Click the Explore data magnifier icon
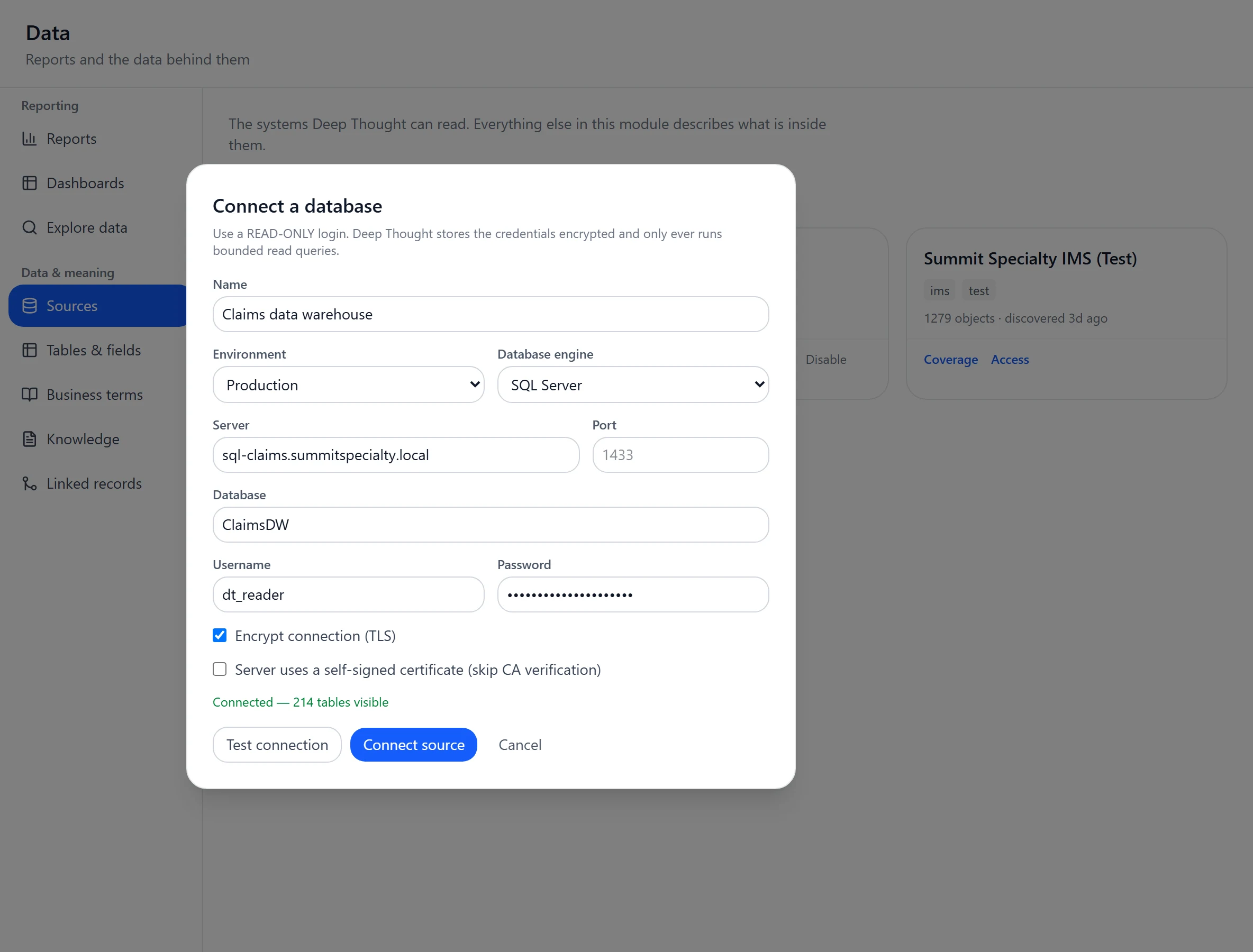This screenshot has height=952, width=1253. pos(30,227)
